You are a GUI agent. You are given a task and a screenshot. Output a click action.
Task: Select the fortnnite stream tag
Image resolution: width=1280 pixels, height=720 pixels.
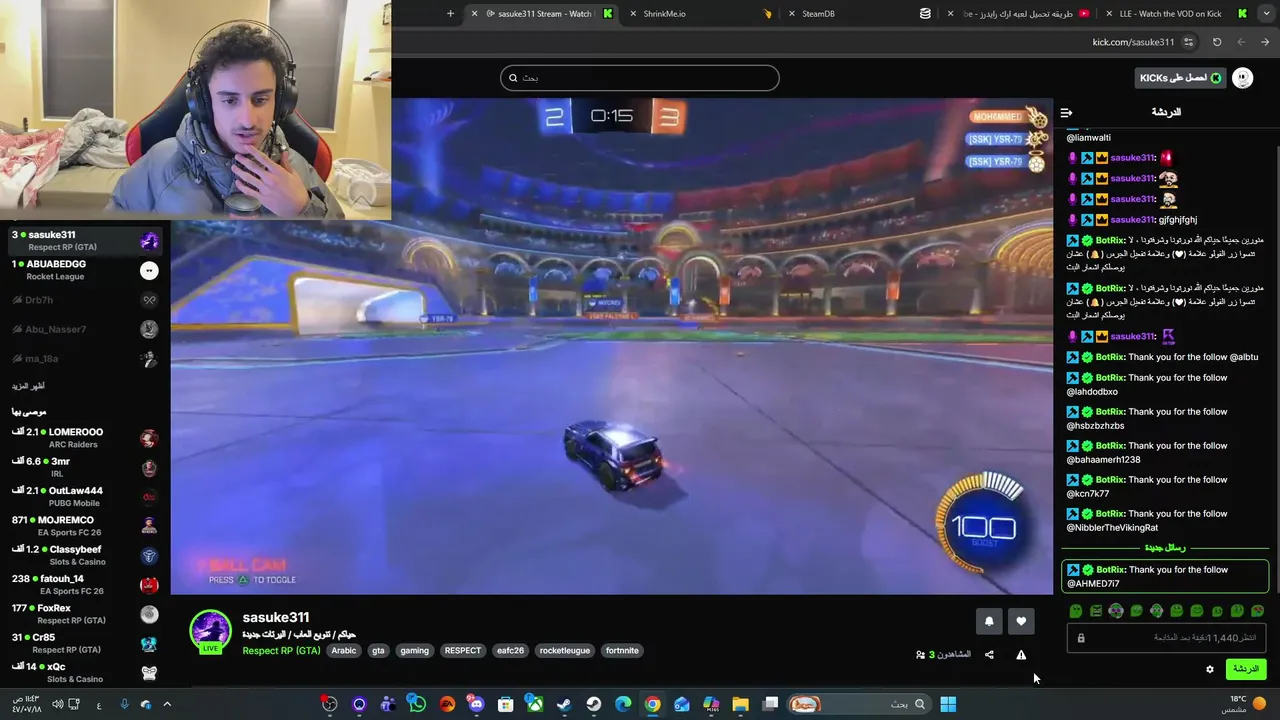coord(622,651)
